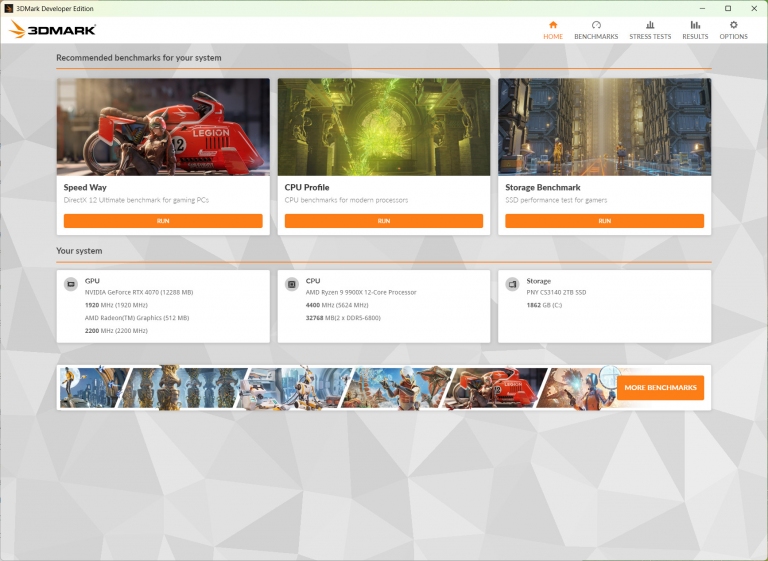Open Benchmarks gauge icon

[x=596, y=24]
